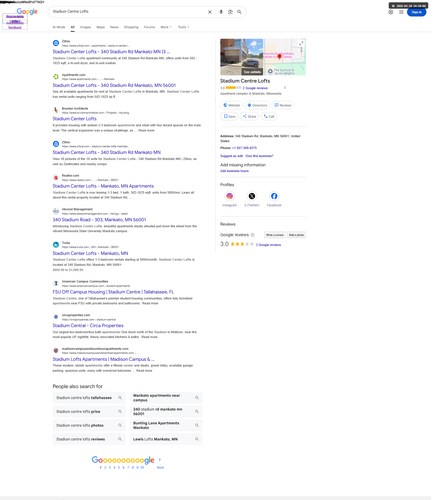Open the Instagram profile icon
The width and height of the screenshot is (436, 500).
point(229,196)
